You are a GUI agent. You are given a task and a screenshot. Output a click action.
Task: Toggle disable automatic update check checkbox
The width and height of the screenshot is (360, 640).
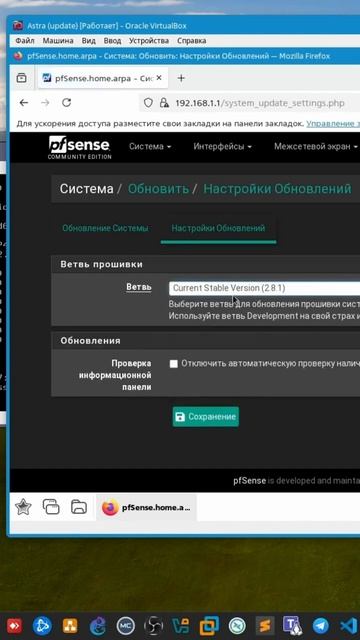pyautogui.click(x=174, y=364)
